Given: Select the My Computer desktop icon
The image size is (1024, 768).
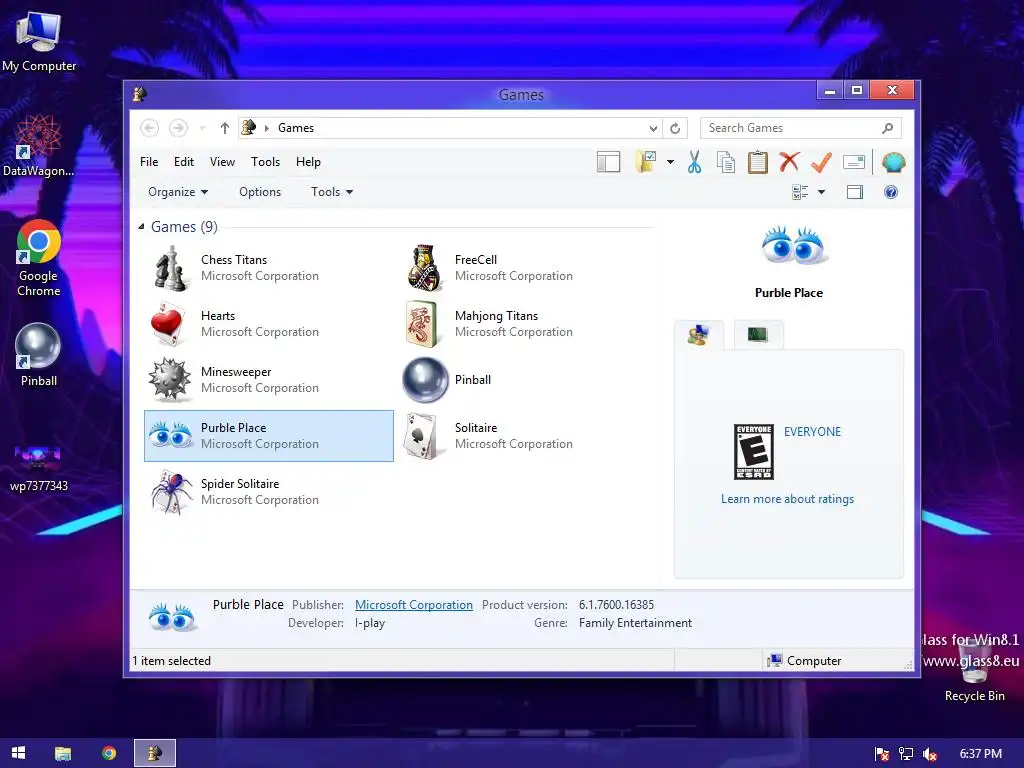Looking at the screenshot, I should pyautogui.click(x=39, y=40).
